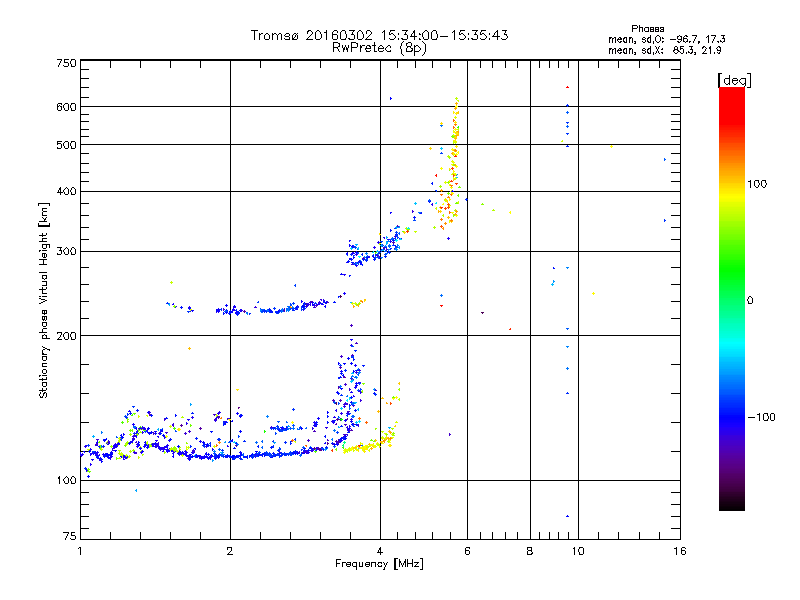Viewport: 800px width, 600px height.
Task: Click the y-axis tick label '600'
Action: point(66,107)
